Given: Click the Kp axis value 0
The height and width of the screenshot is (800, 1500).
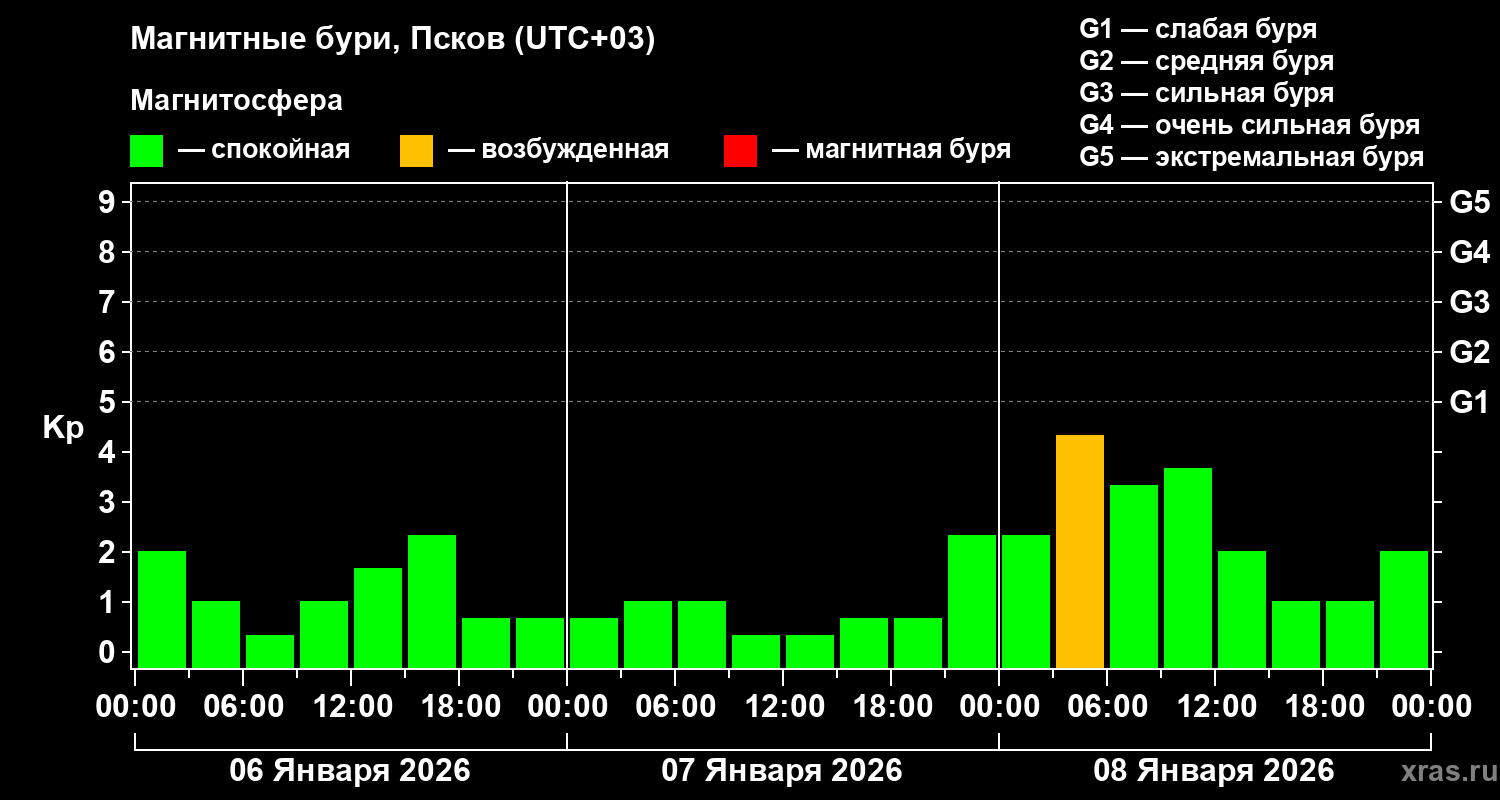Looking at the screenshot, I should [109, 652].
